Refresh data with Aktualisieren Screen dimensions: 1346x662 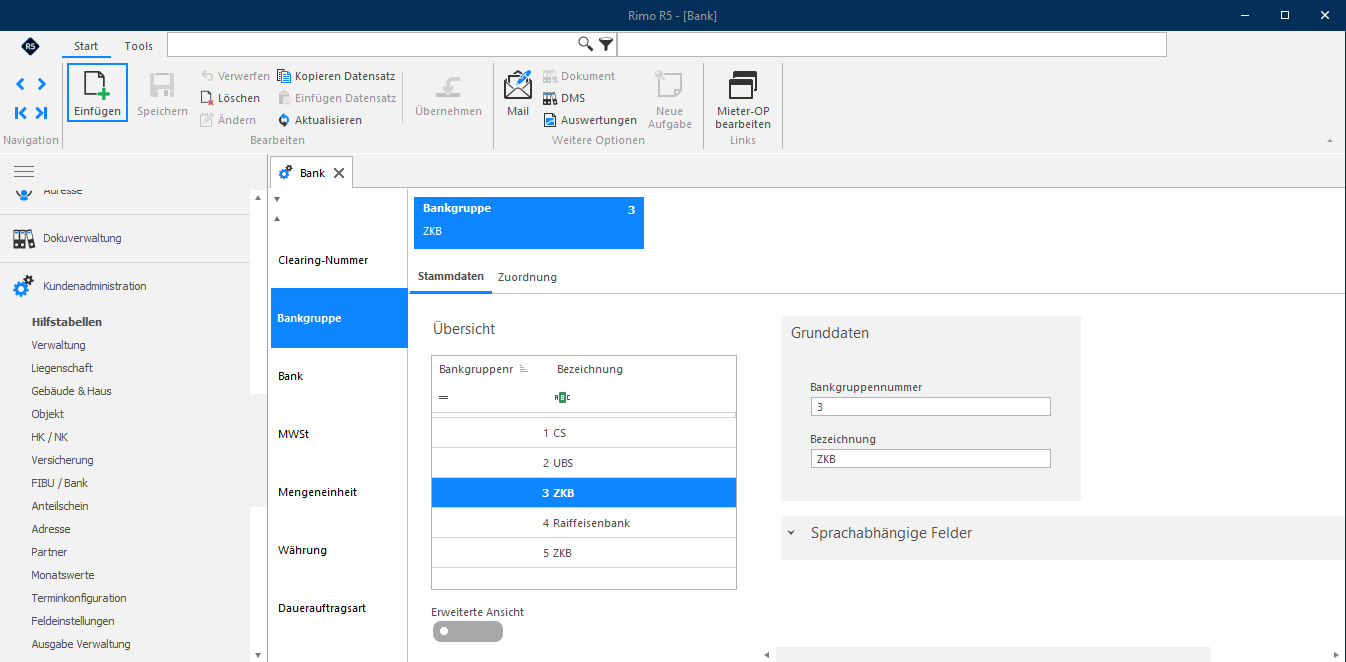tap(320, 120)
